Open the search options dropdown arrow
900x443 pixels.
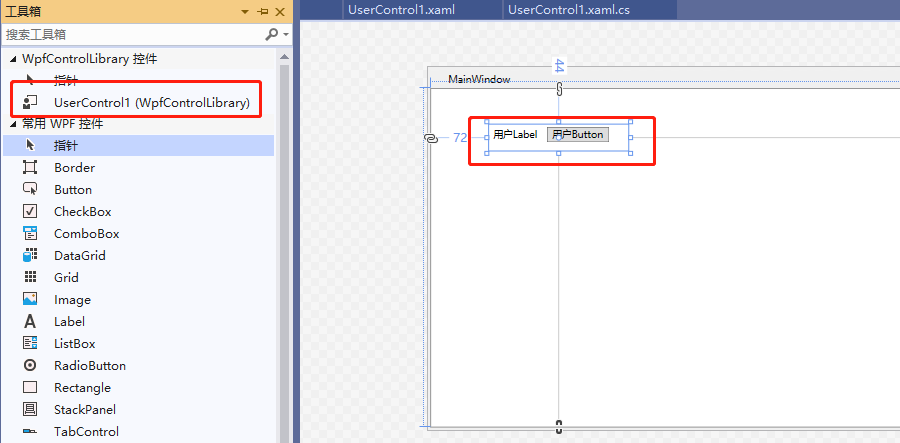[x=286, y=35]
